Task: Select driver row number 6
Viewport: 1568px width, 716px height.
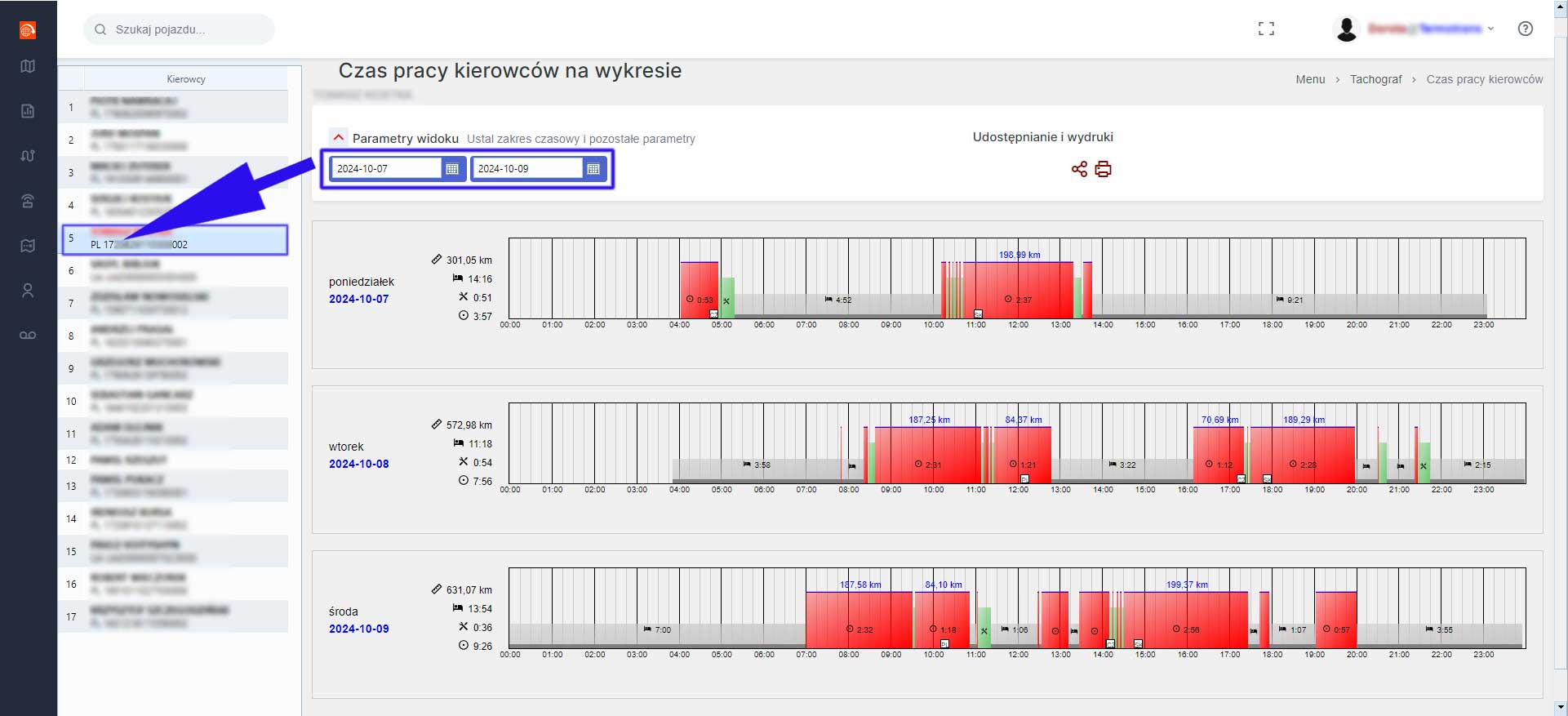Action: 173,270
